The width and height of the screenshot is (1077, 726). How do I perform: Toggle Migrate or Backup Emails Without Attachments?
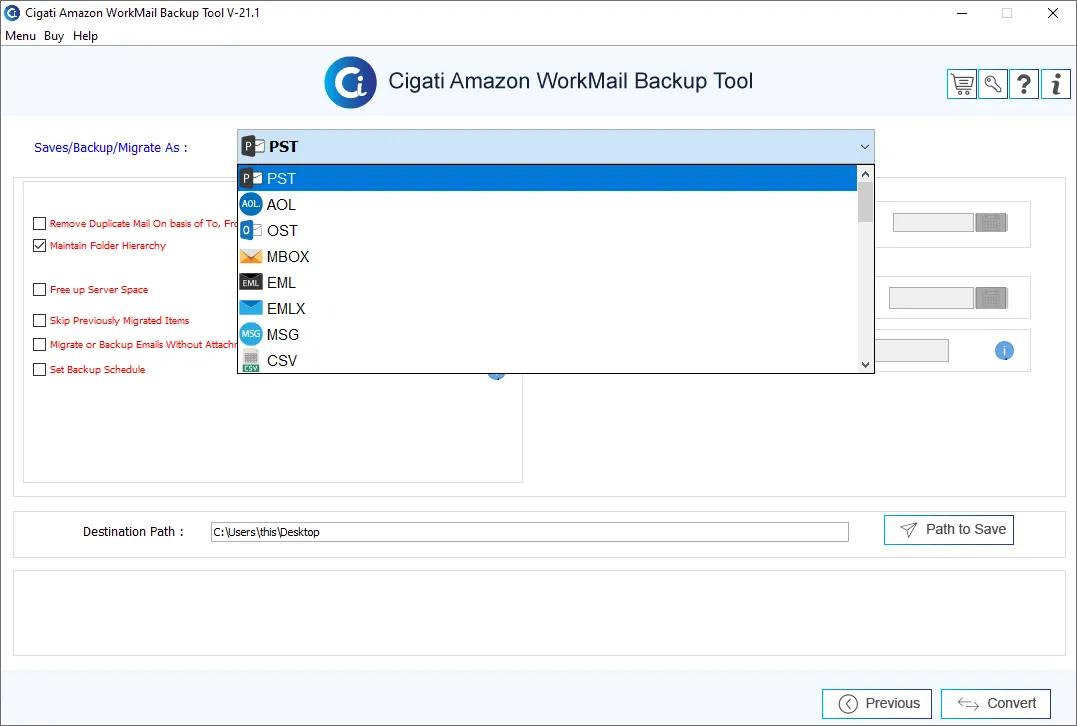tap(39, 345)
